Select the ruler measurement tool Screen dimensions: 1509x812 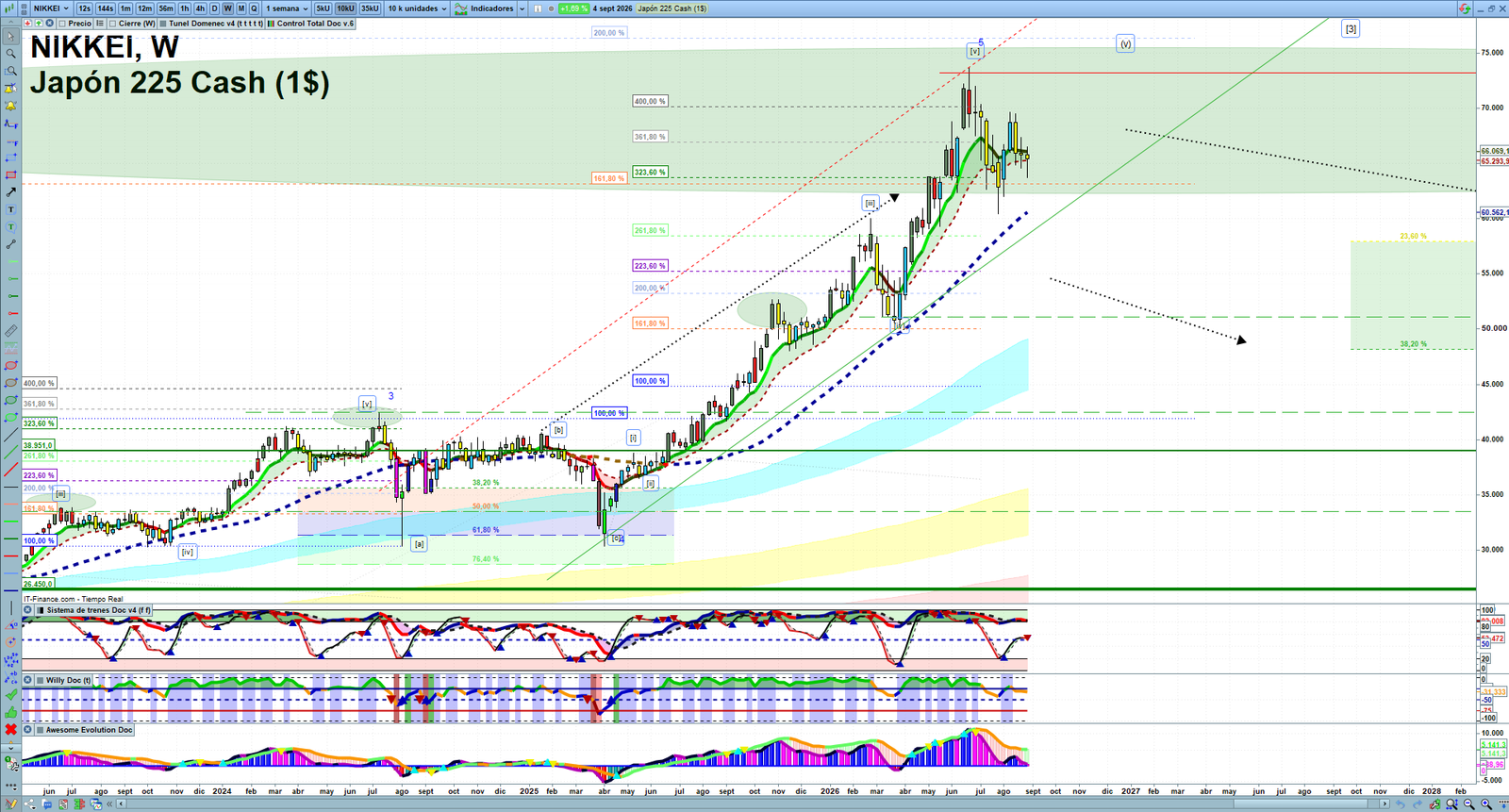pos(11,330)
